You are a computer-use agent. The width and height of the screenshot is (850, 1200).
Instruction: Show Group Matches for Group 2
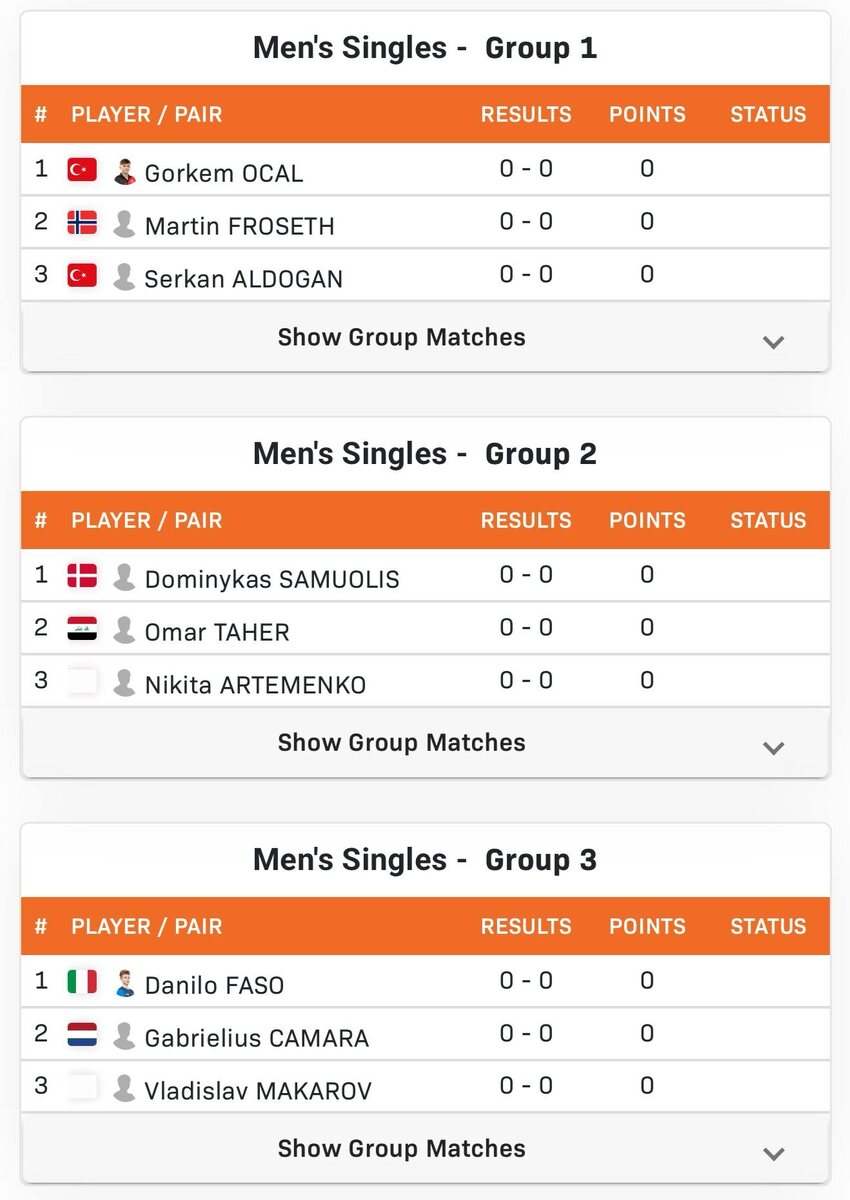click(401, 743)
